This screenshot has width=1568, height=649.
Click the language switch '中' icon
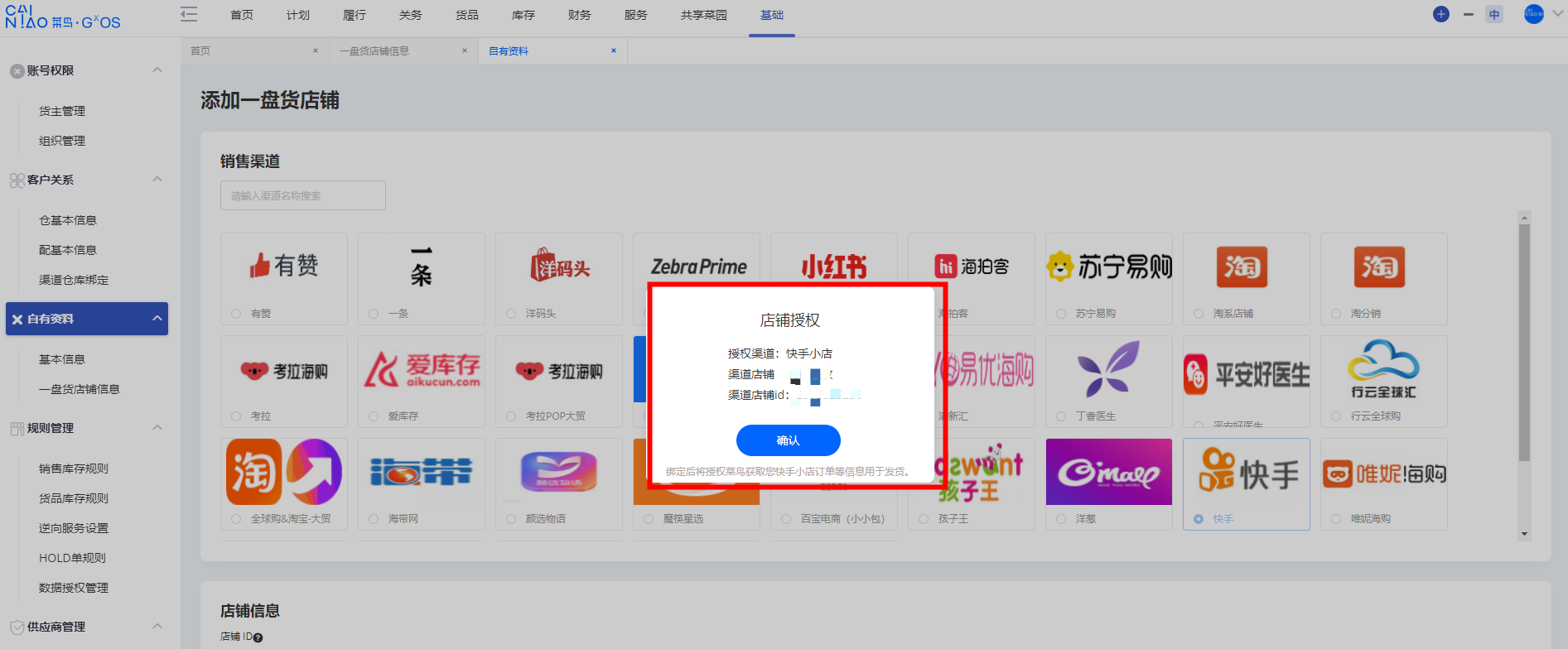tap(1494, 14)
